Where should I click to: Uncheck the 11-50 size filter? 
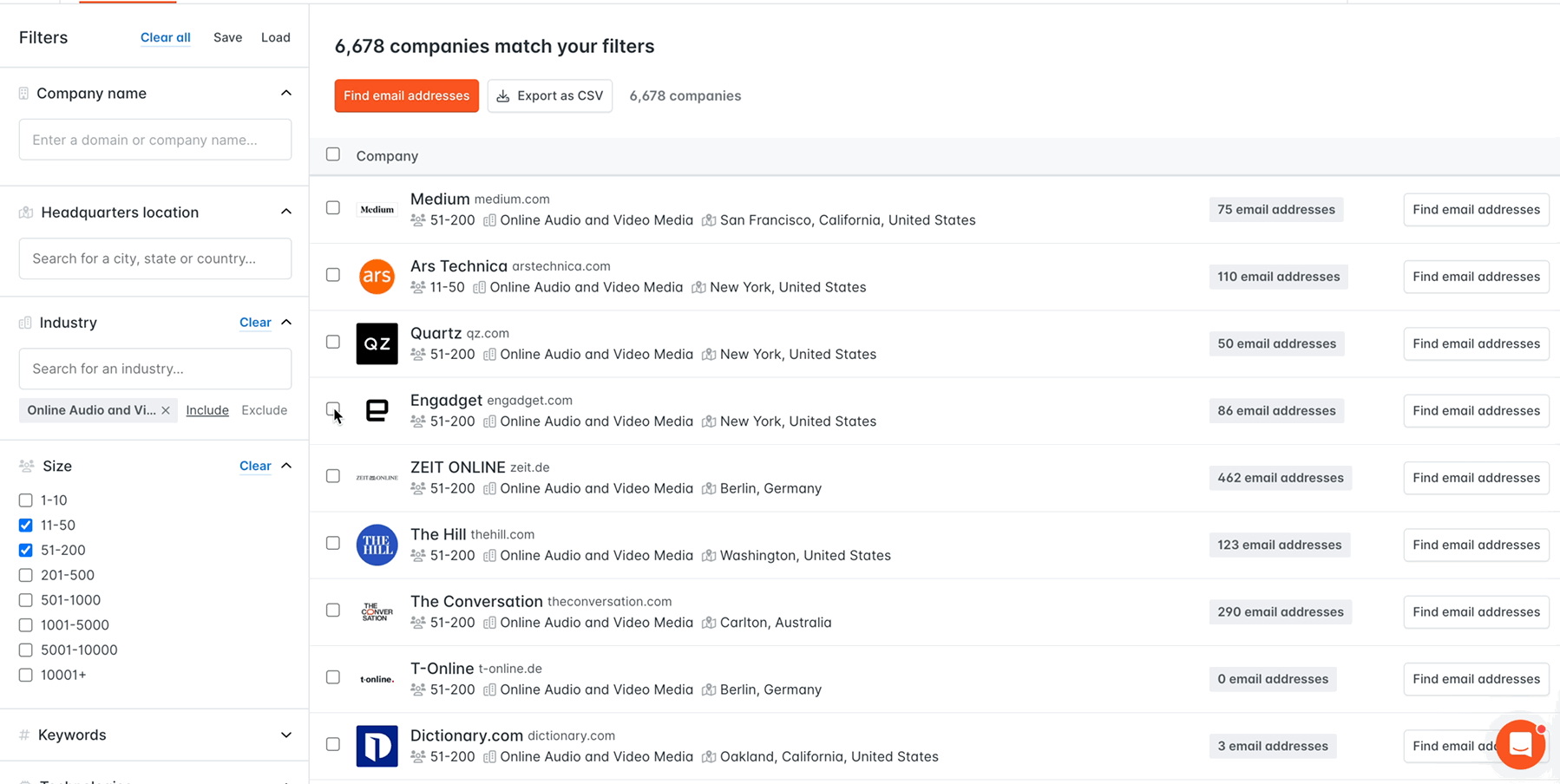(26, 526)
